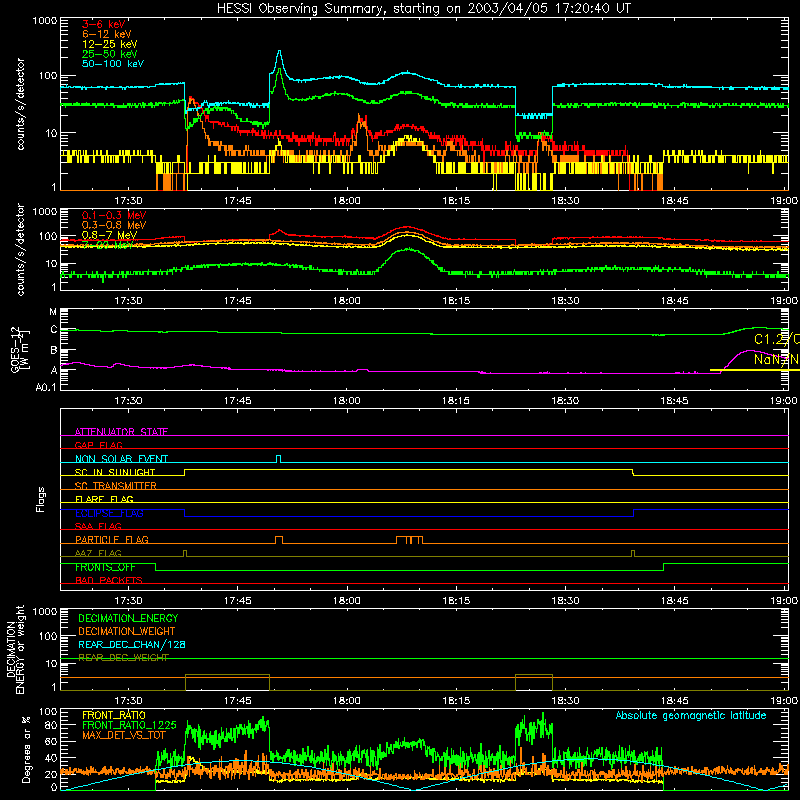This screenshot has height=800, width=800.
Task: Click the A0.1 tick label on GOES axis
Action: pyautogui.click(x=46, y=388)
